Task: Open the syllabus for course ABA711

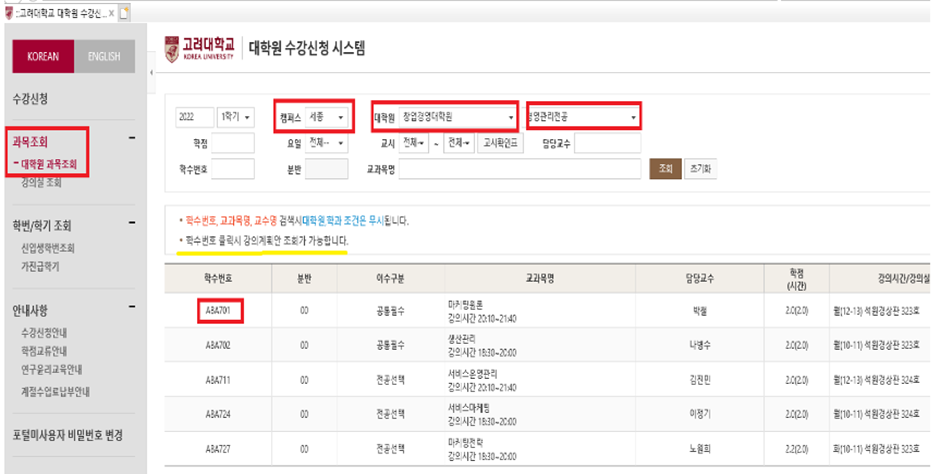Action: click(x=218, y=380)
